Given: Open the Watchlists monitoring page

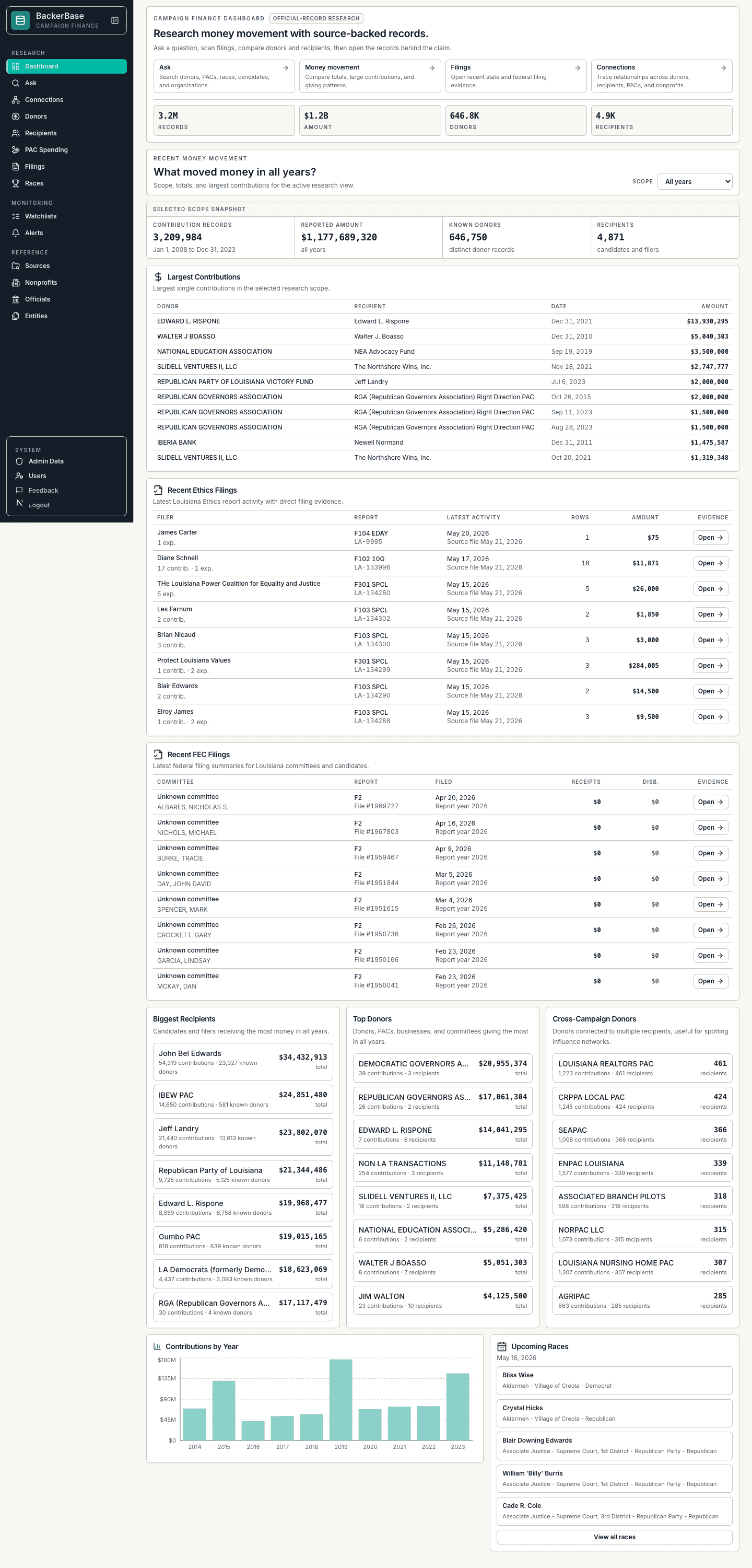Looking at the screenshot, I should [66, 216].
